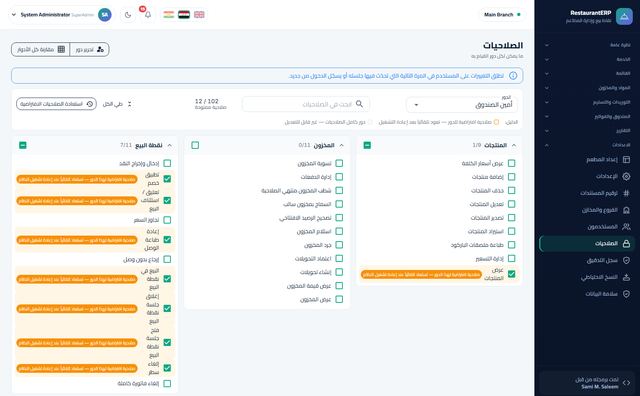640x396 pixels.
Task: Click the Main Branch selector
Action: (502, 15)
